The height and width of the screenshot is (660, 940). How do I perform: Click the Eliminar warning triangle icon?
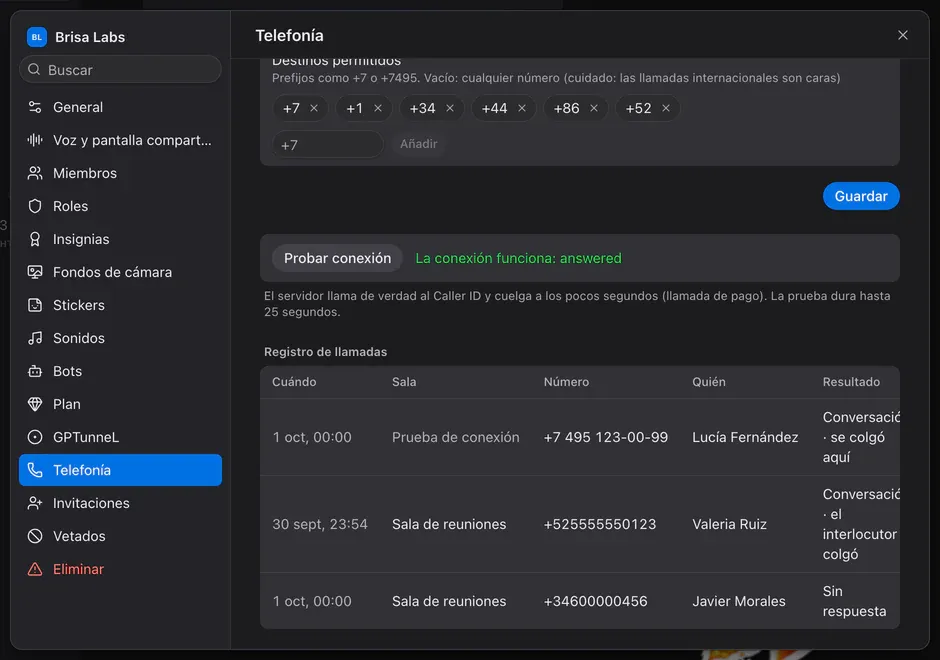click(35, 569)
